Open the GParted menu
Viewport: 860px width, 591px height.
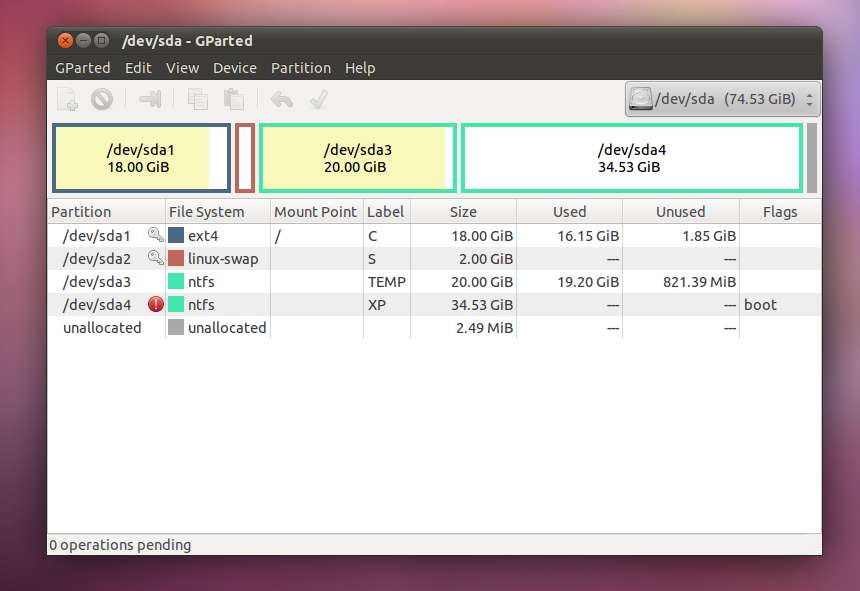(x=83, y=68)
